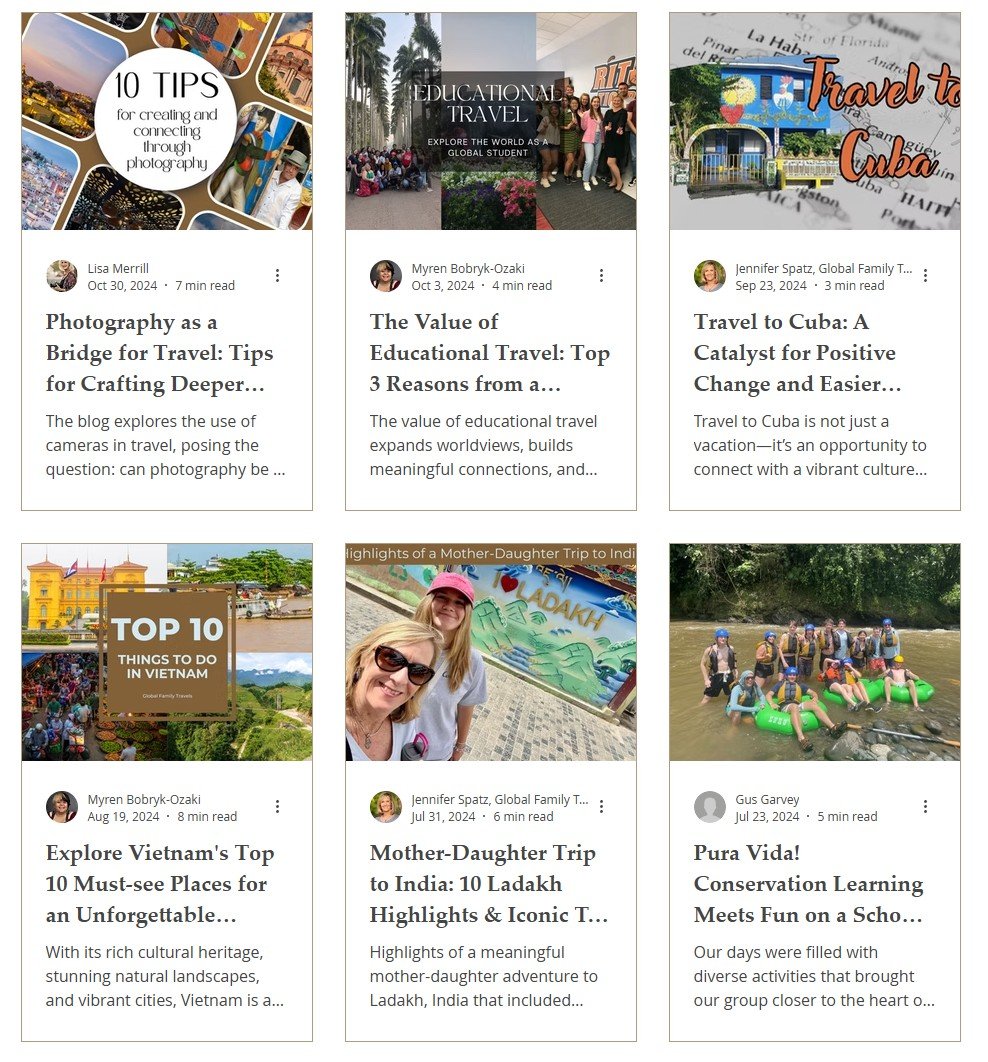
Task: Open three-dot menu on Educational Travel post
Action: tap(601, 276)
